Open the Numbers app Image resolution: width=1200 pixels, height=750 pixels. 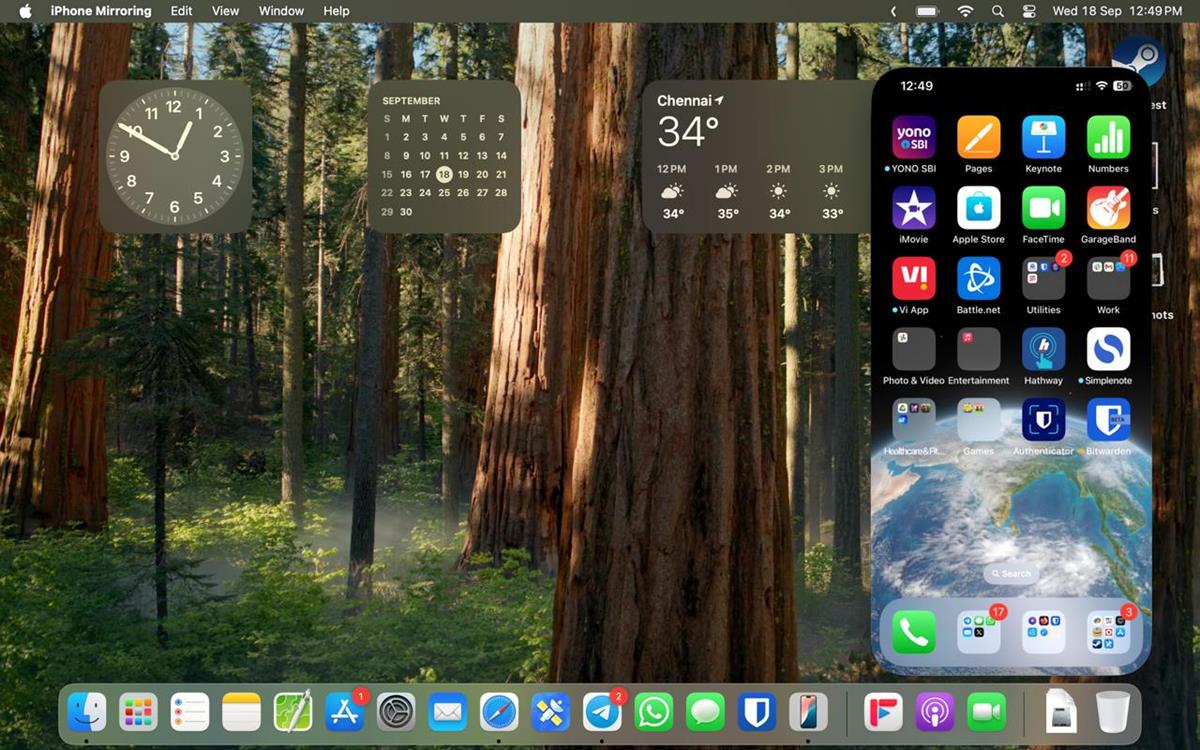coord(1108,138)
